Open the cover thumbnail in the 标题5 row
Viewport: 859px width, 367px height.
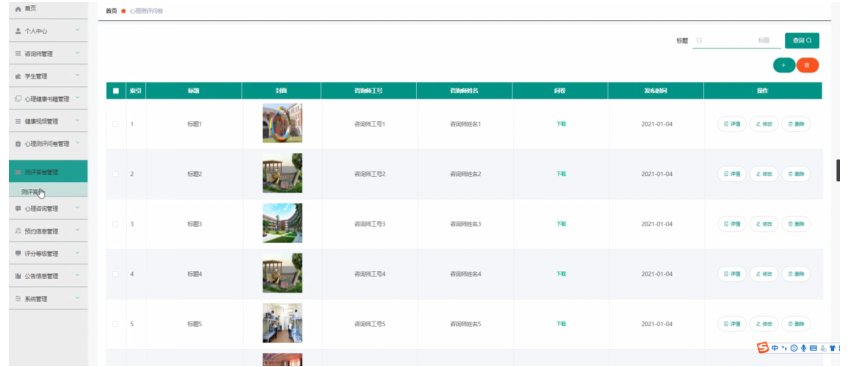(282, 323)
